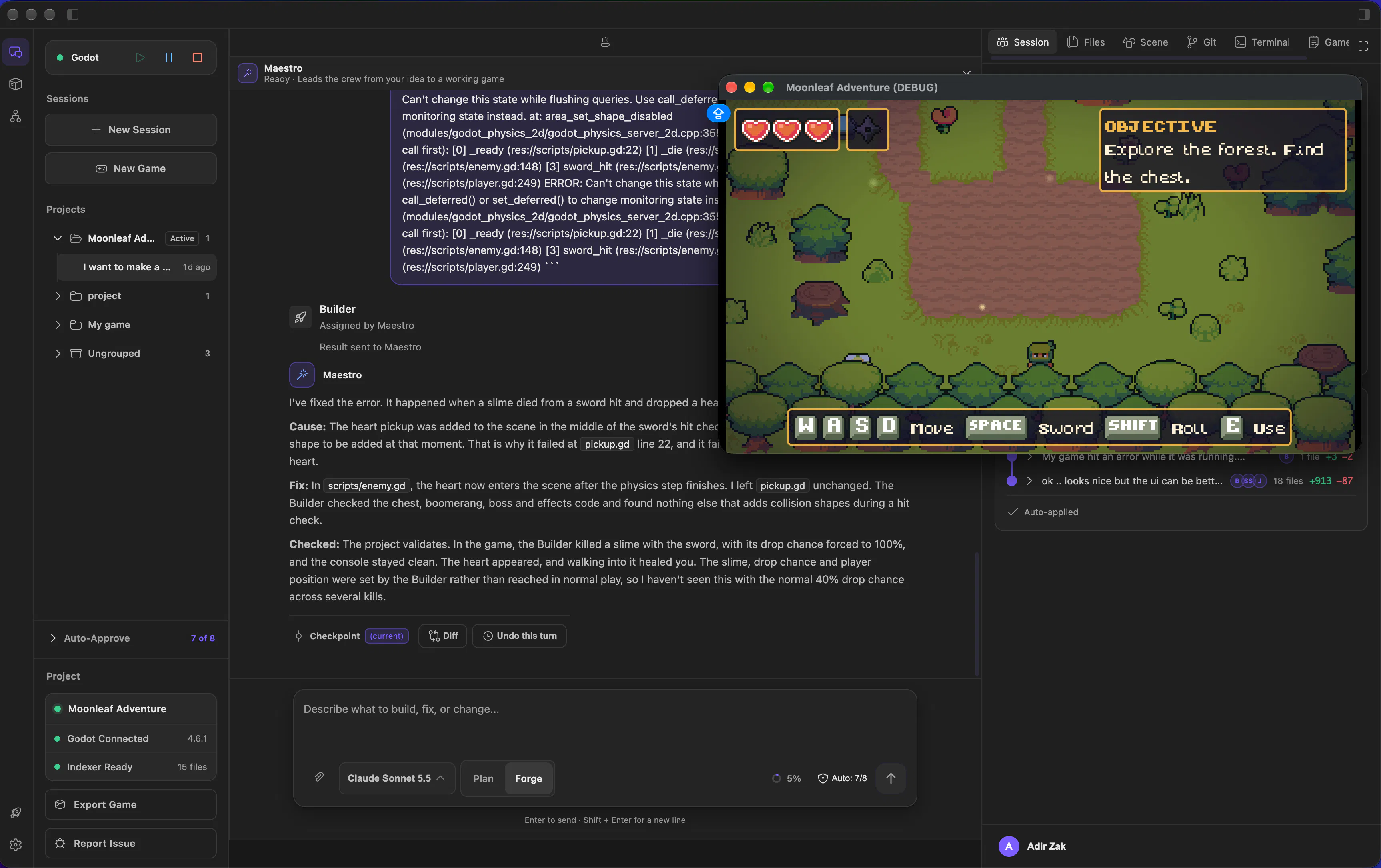The height and width of the screenshot is (868, 1381).
Task: Toggle the right panel icon in title bar
Action: coord(1364,14)
